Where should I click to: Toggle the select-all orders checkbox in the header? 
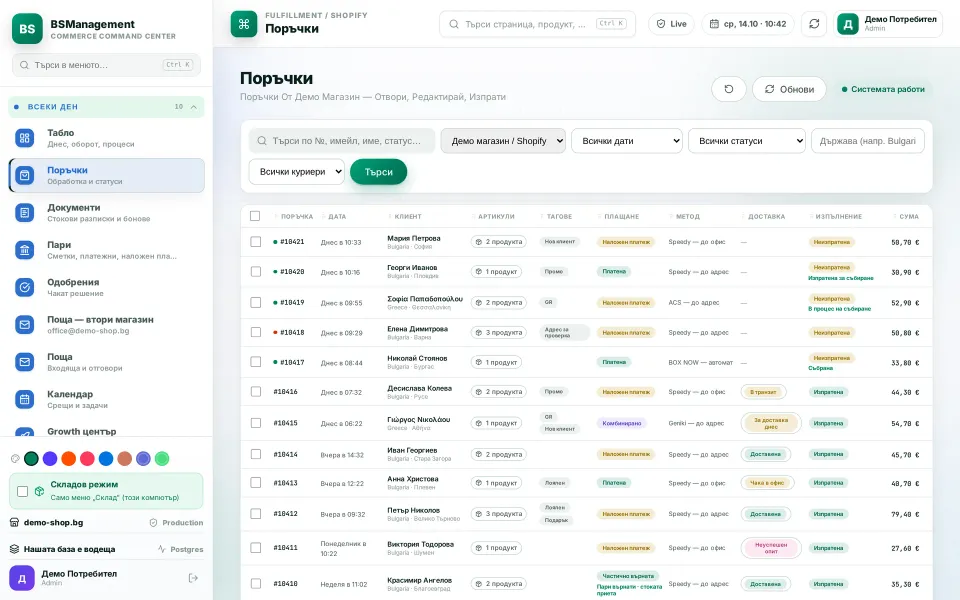coord(255,216)
